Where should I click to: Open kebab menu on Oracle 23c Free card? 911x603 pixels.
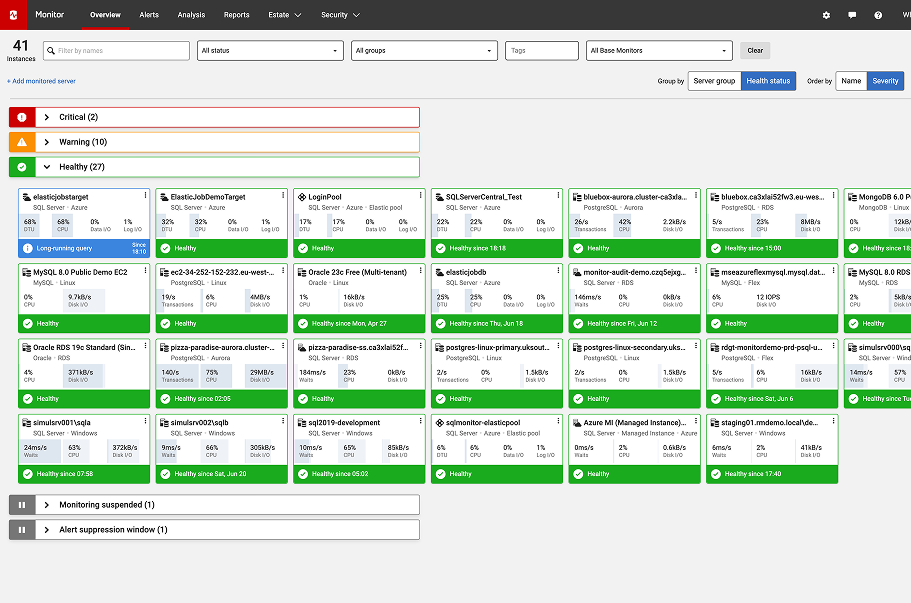(421, 271)
